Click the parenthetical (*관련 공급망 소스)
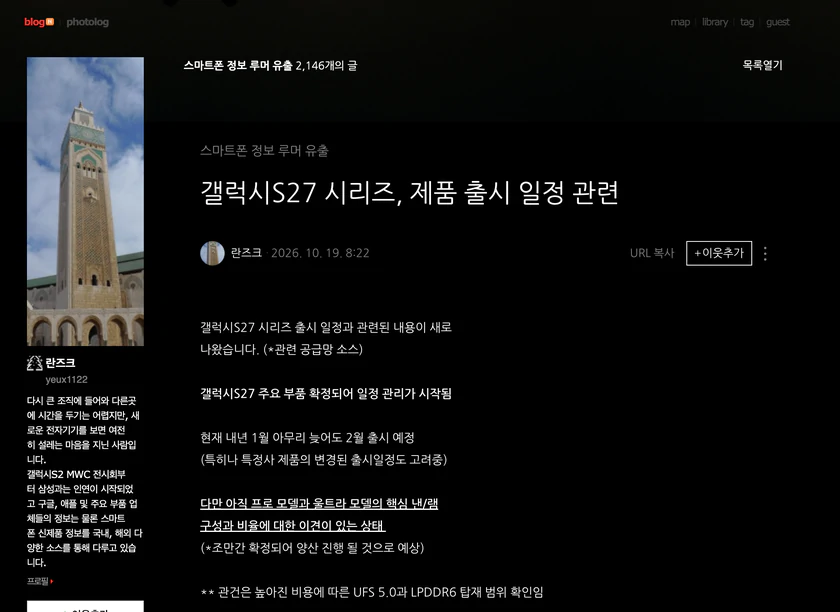Viewport: 840px width, 612px height. click(313, 349)
